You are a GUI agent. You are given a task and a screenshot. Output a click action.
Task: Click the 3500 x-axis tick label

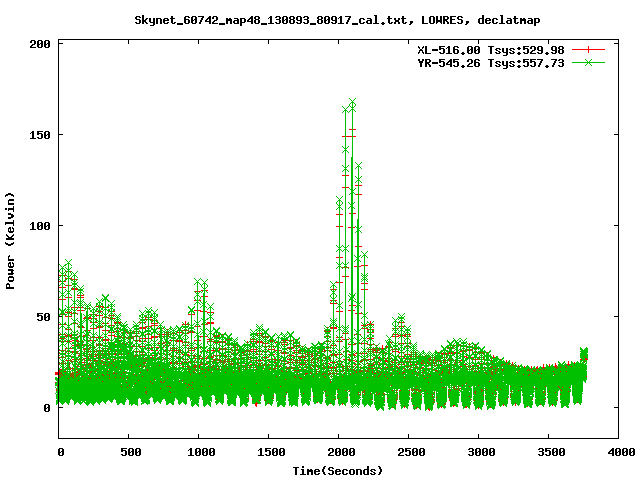551,452
